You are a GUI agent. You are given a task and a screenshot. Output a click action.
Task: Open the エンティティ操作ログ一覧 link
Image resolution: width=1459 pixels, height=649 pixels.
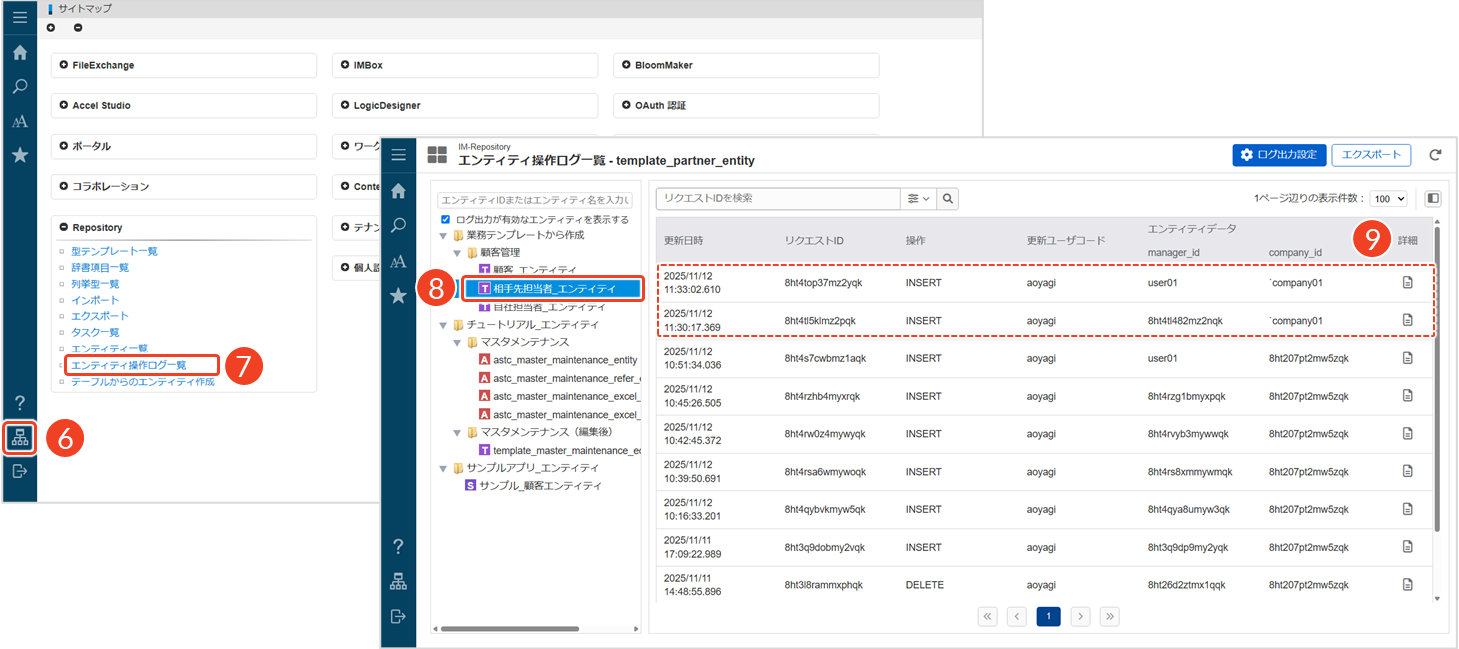(129, 365)
